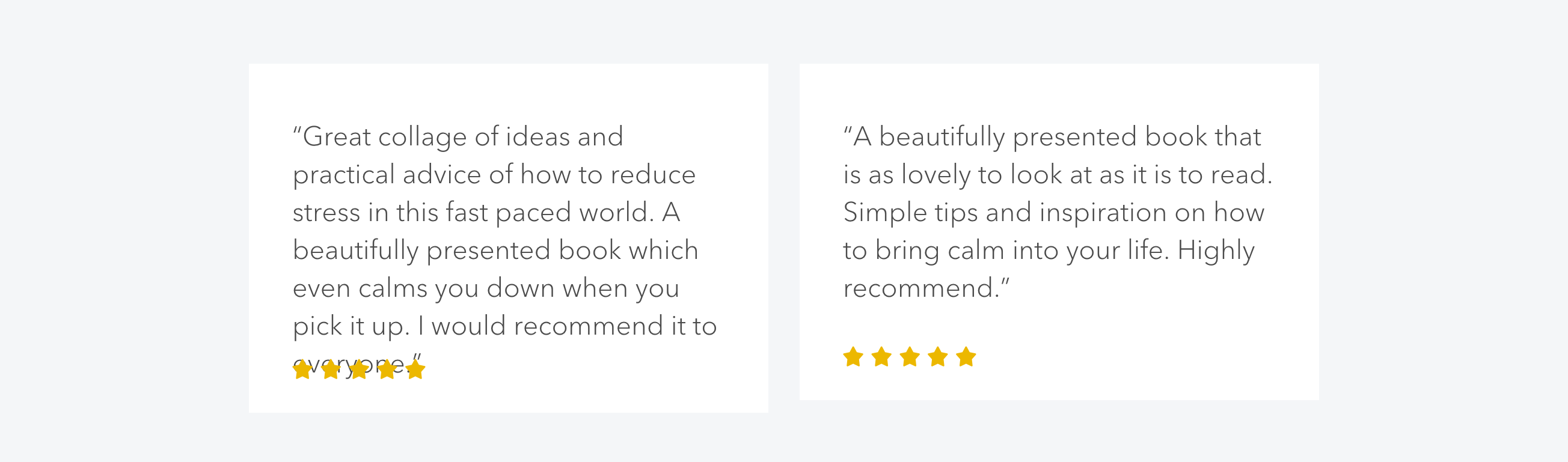Click "is as lovely to look at" line

click(x=1058, y=175)
